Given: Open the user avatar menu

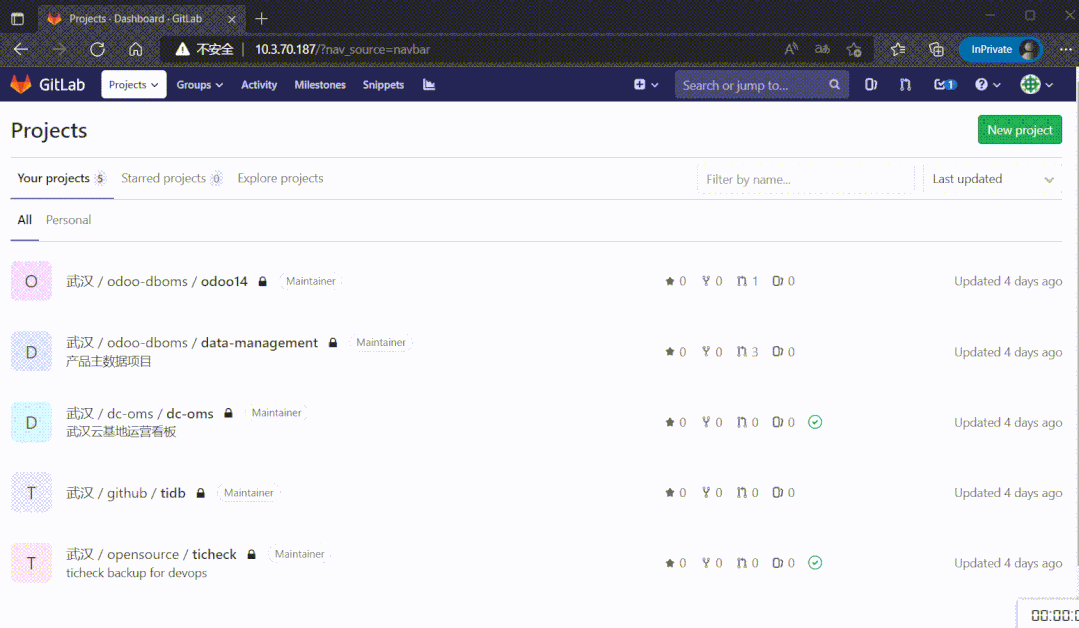Looking at the screenshot, I should point(1036,85).
